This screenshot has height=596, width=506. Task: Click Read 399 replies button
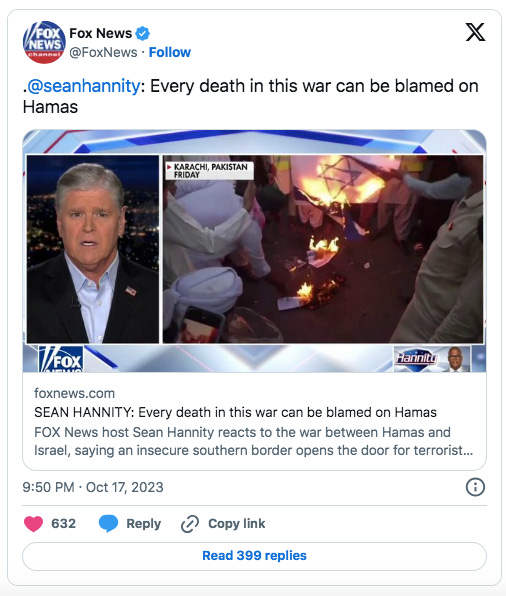[x=254, y=556]
